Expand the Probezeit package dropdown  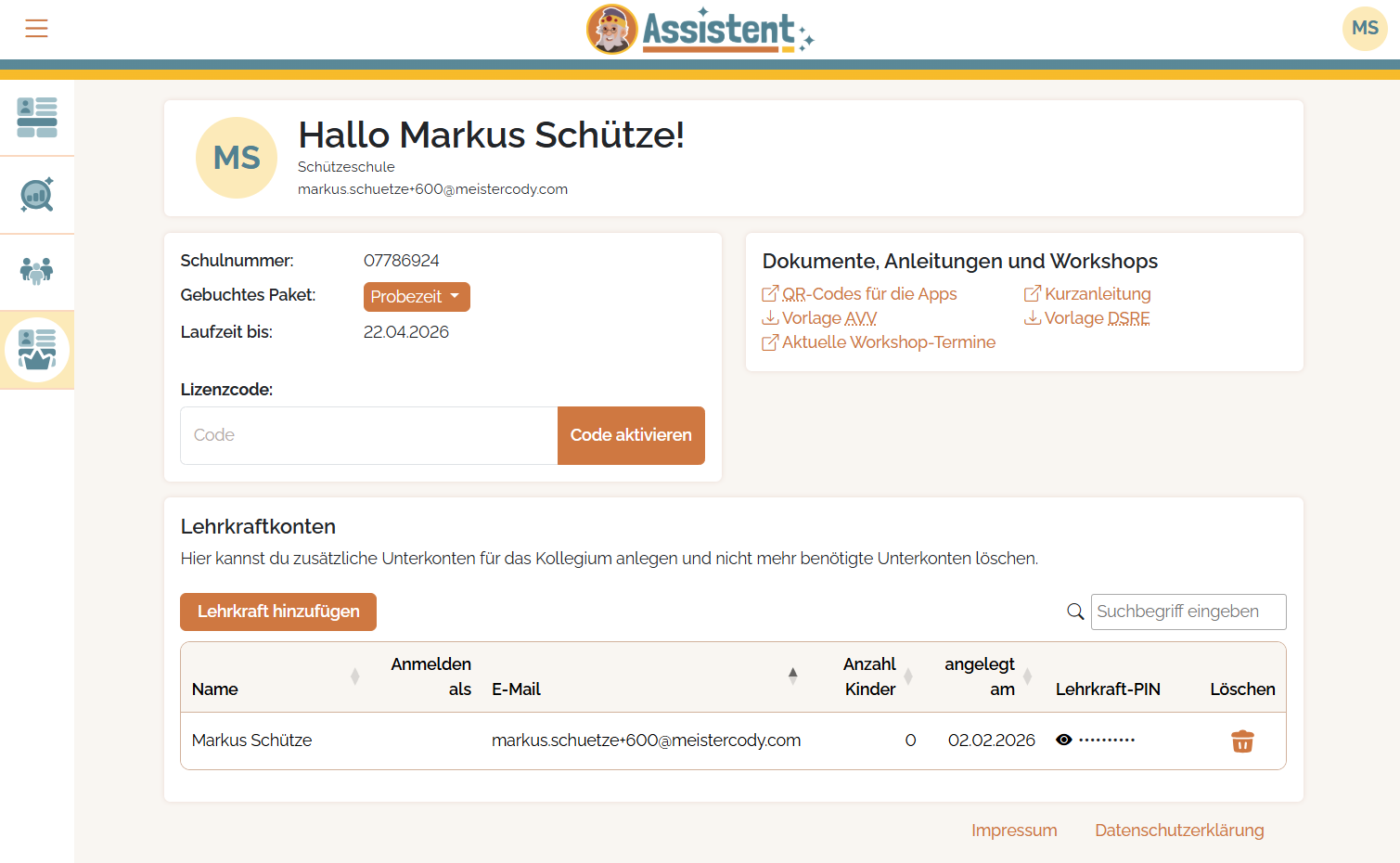click(x=417, y=297)
